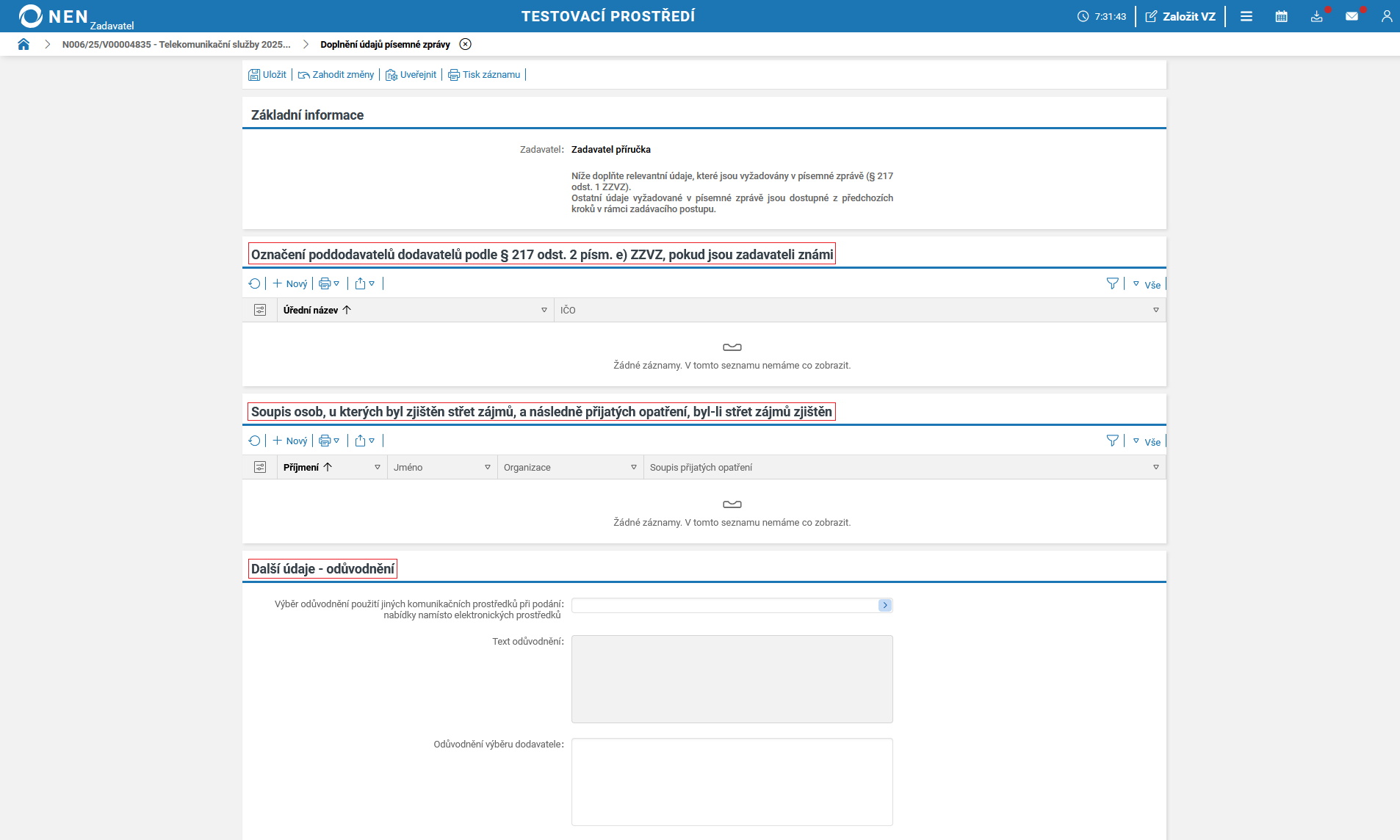Click the Organizace column header

click(x=527, y=467)
